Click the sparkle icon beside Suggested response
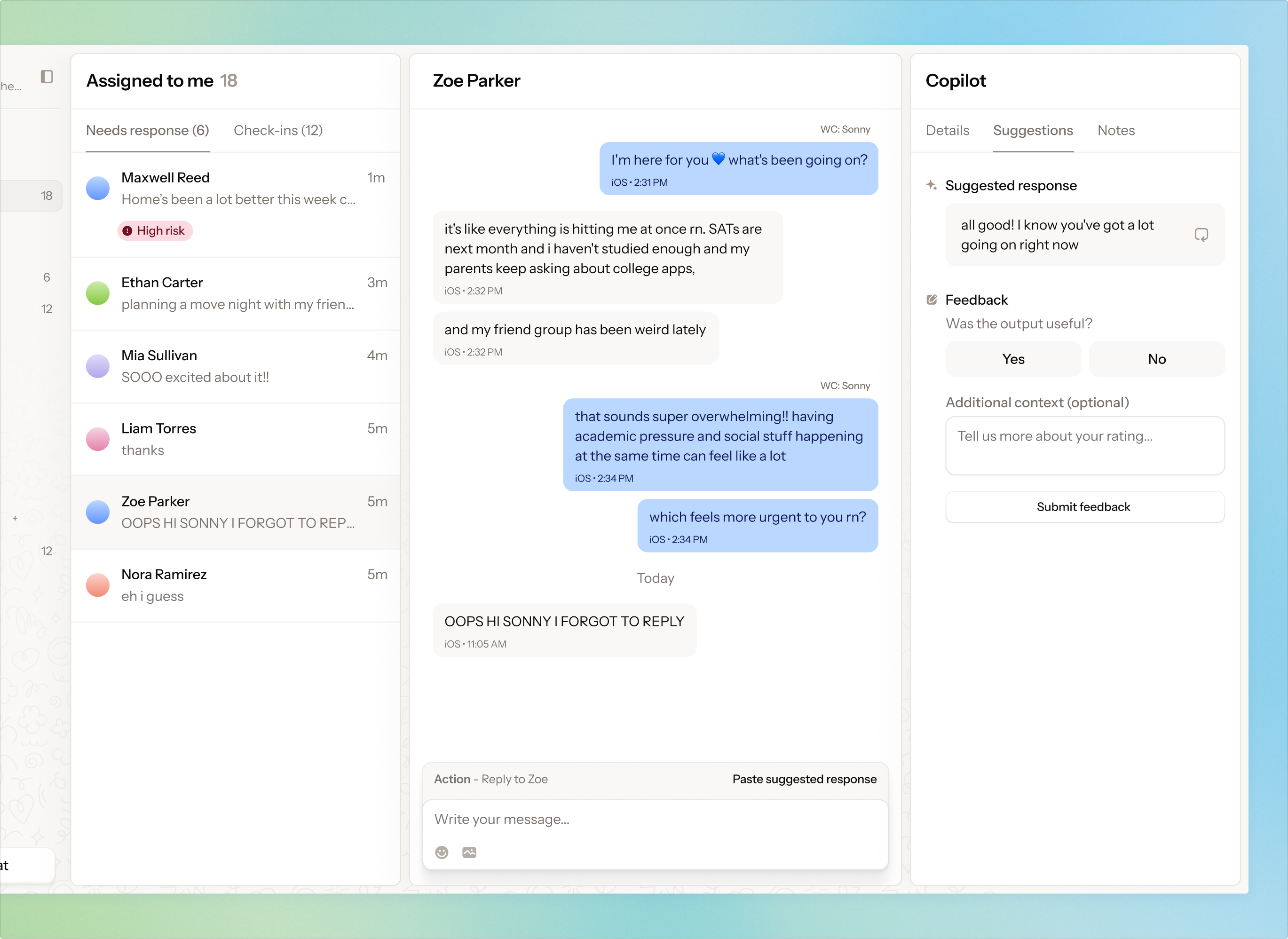1288x939 pixels. [x=931, y=185]
